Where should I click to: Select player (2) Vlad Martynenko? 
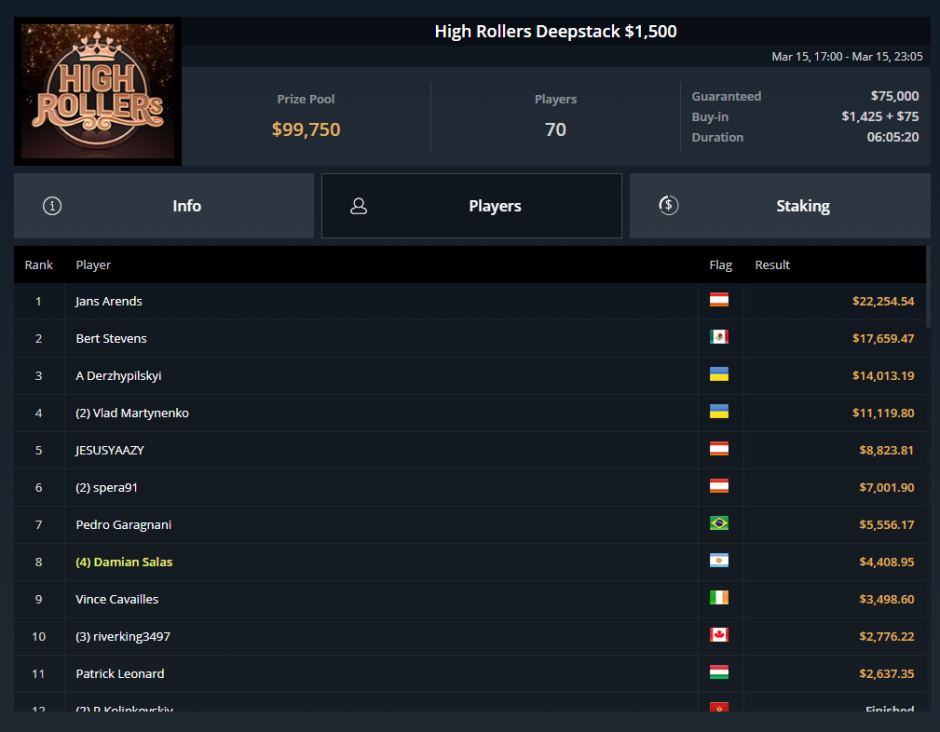[x=132, y=413]
